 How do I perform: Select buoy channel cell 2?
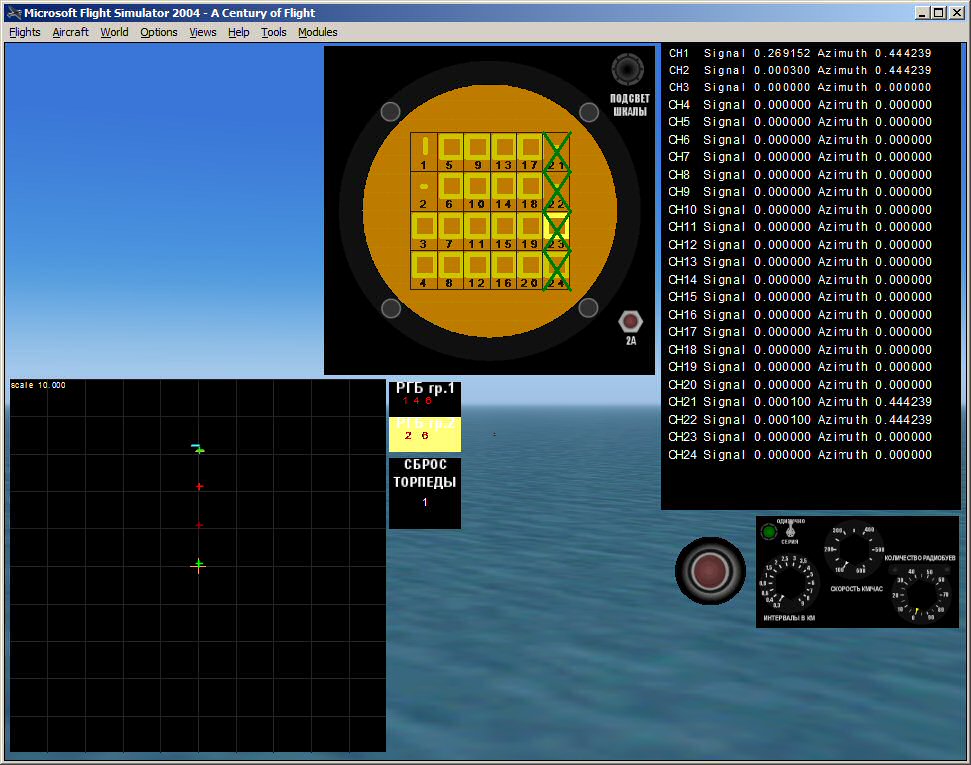pyautogui.click(x=424, y=191)
